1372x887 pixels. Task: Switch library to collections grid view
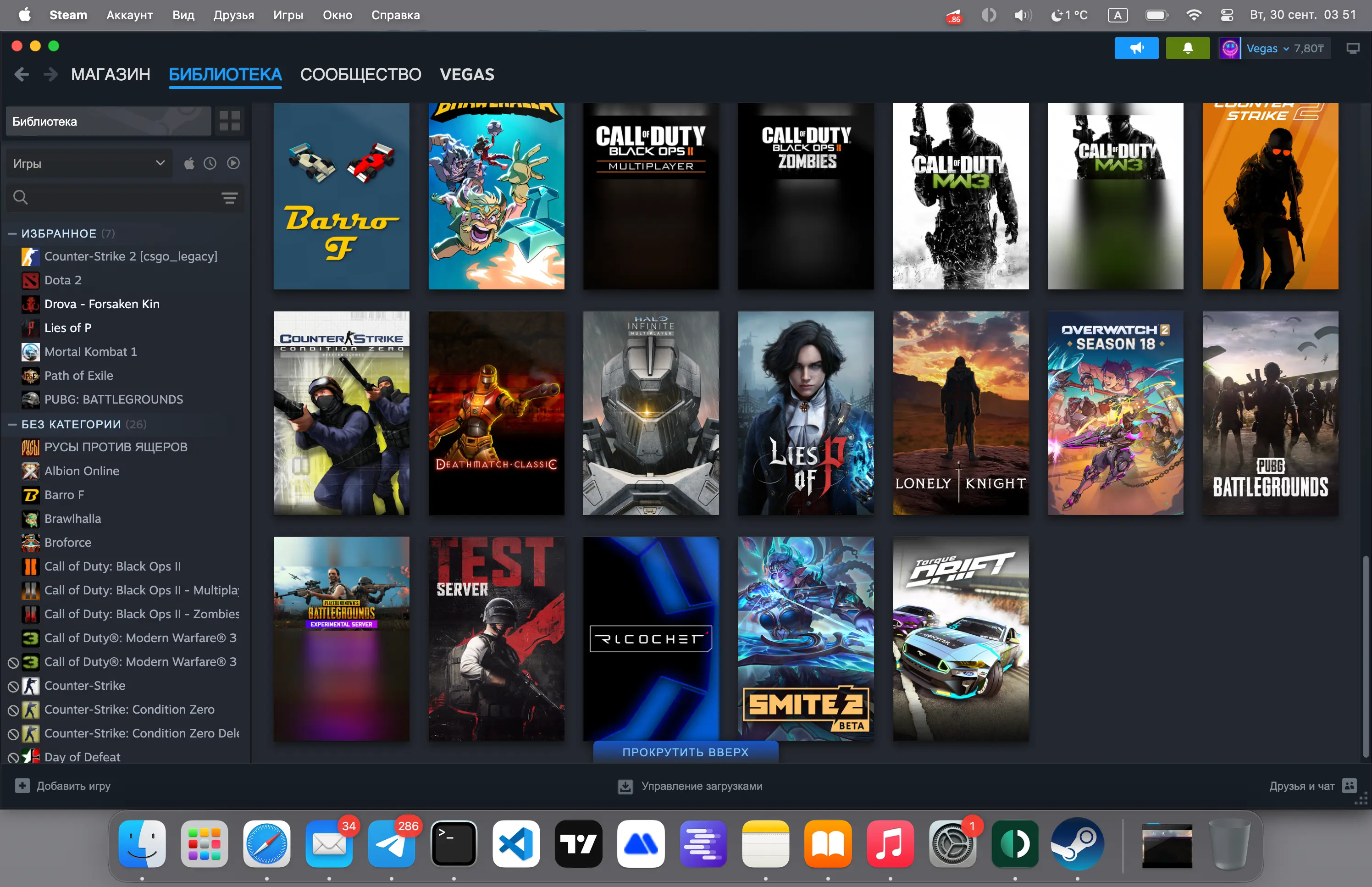click(230, 121)
